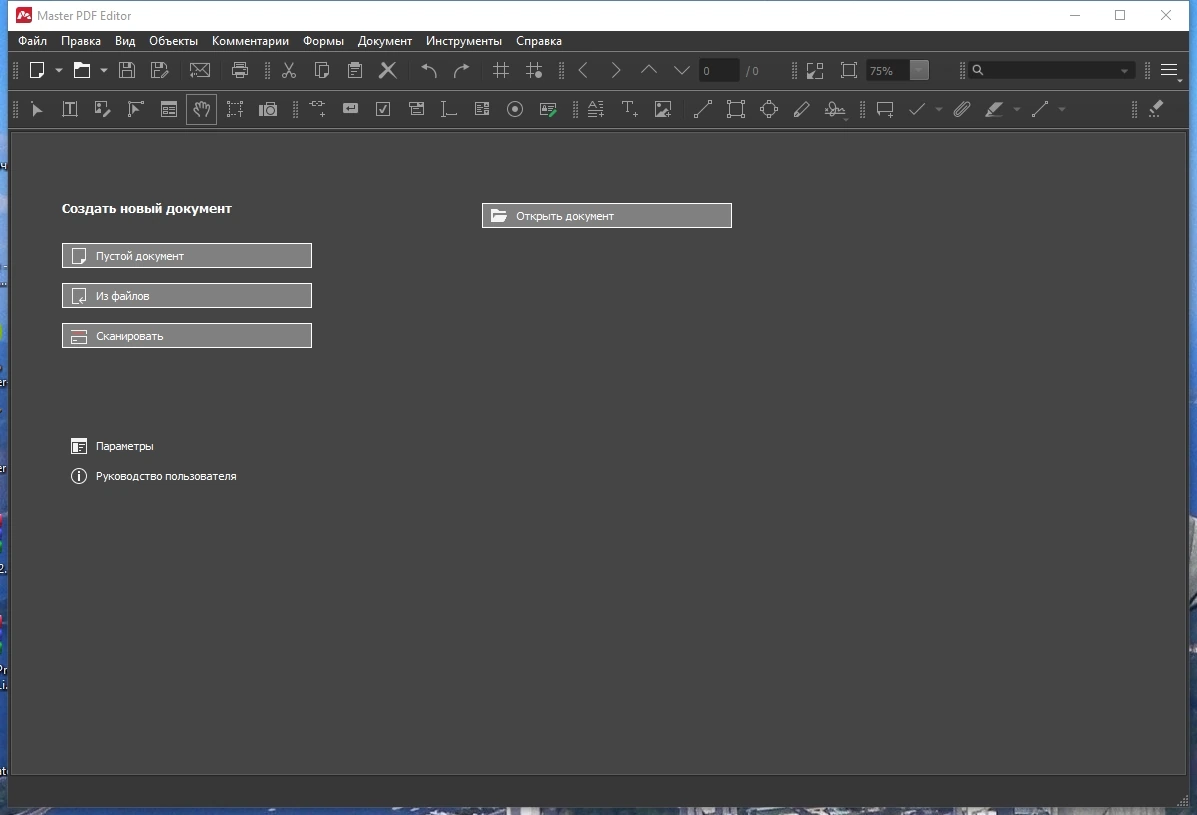Click the Copy icon
1197x815 pixels.
pos(322,70)
